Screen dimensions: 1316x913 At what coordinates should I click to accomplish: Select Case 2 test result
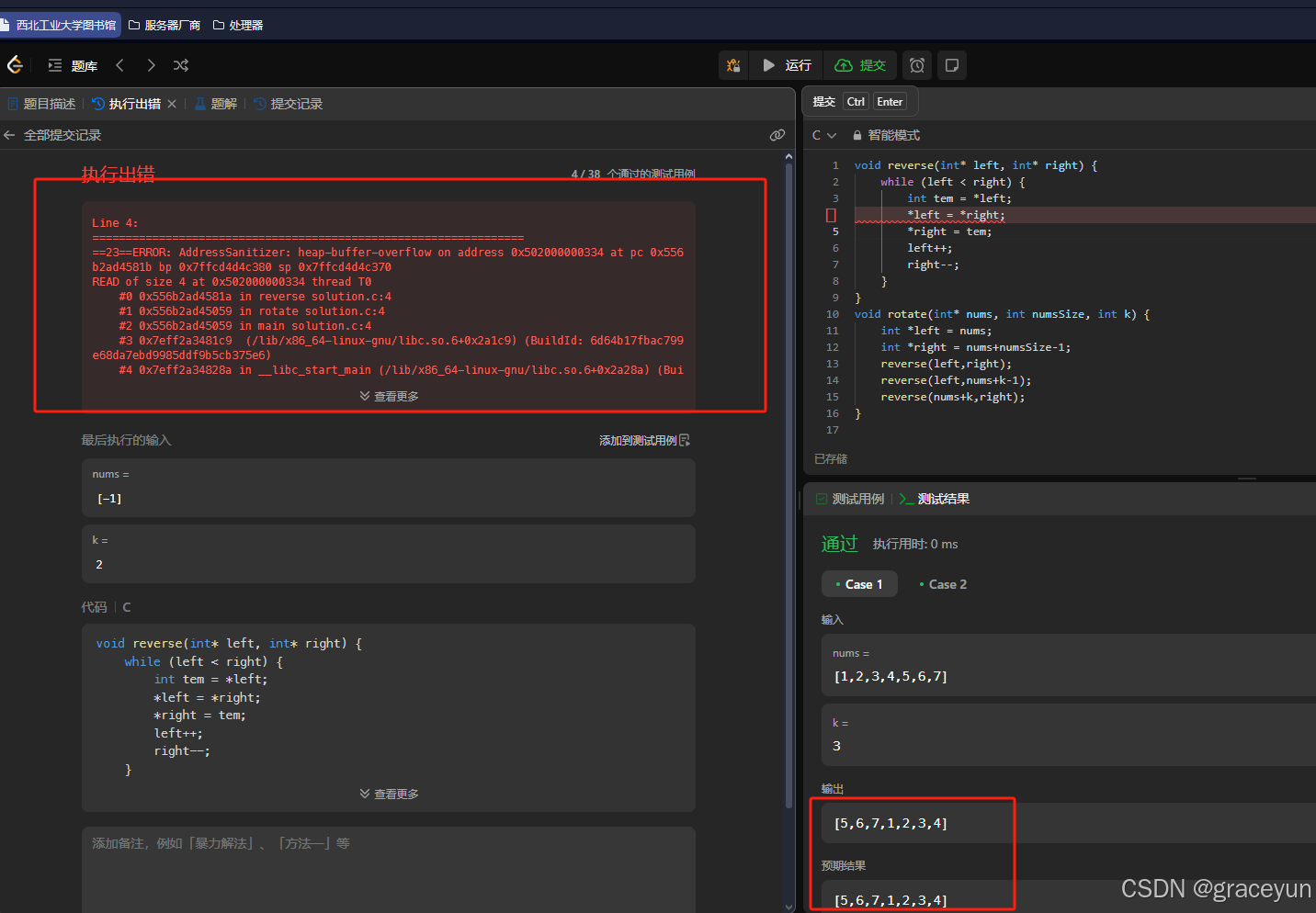click(x=943, y=584)
